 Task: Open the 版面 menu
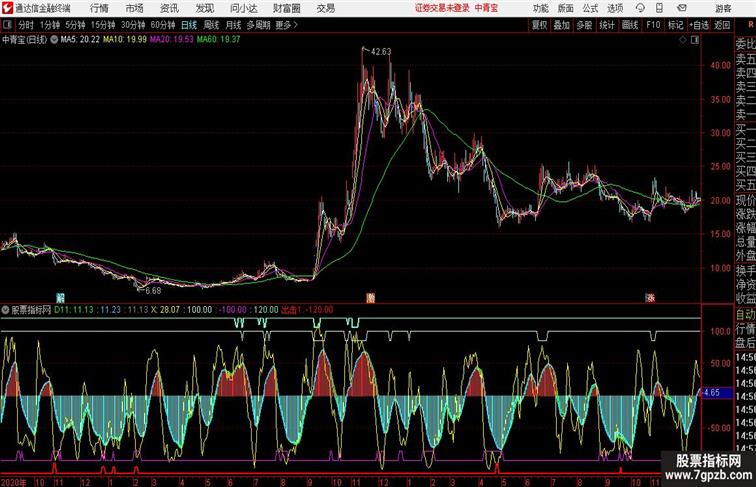pyautogui.click(x=566, y=8)
